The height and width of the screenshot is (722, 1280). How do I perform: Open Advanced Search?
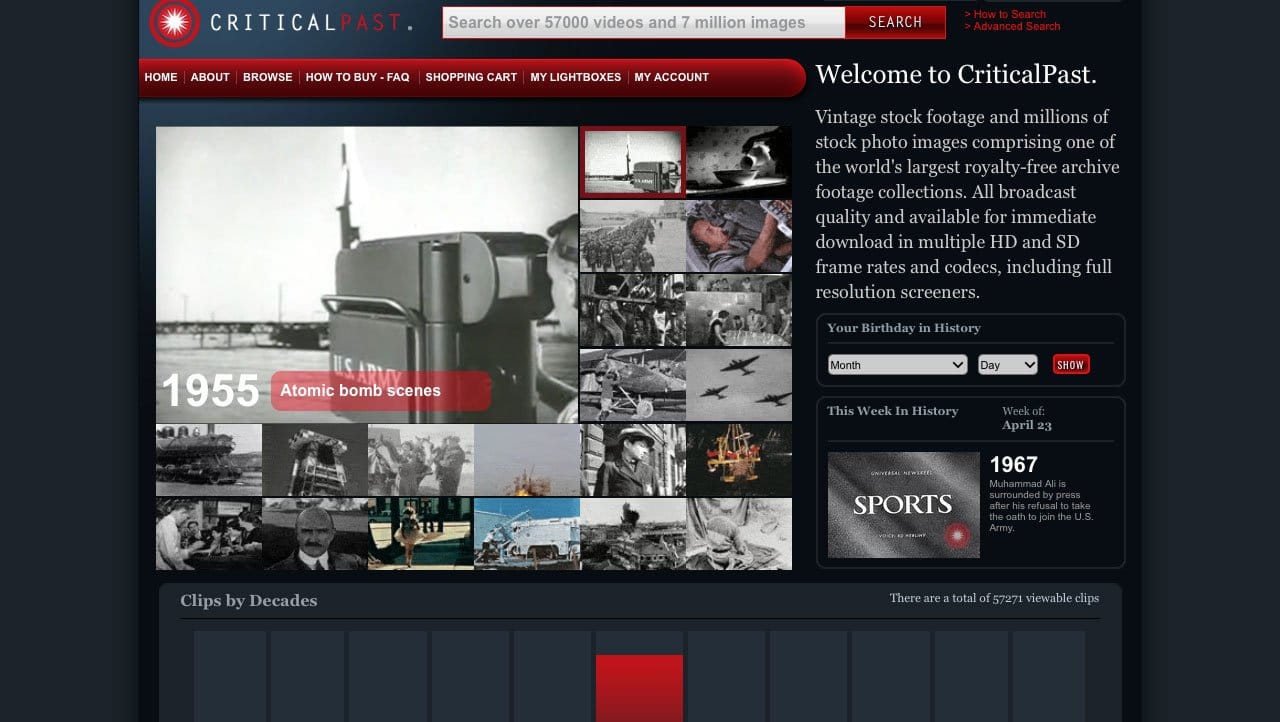[x=1013, y=25]
